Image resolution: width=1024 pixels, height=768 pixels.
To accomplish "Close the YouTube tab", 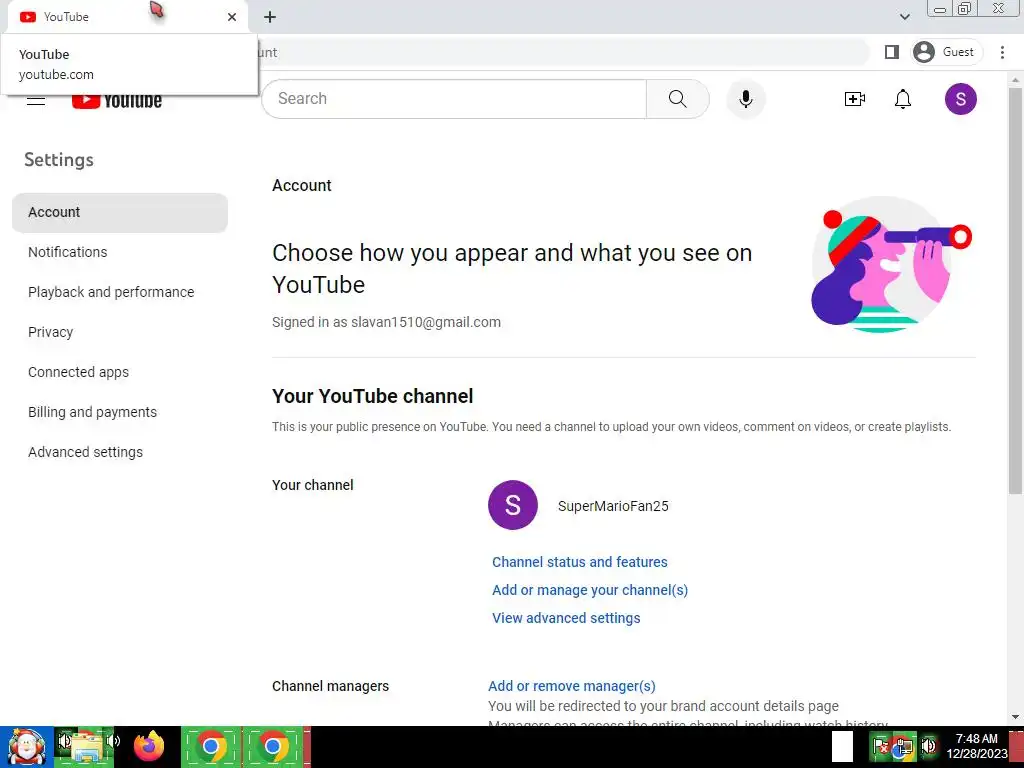I will click(232, 17).
